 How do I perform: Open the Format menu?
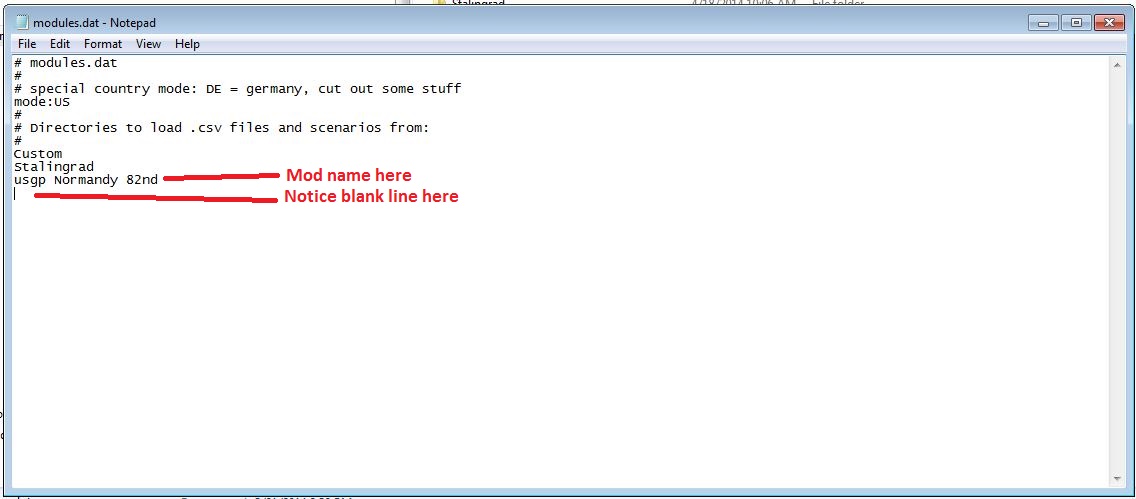coord(103,44)
